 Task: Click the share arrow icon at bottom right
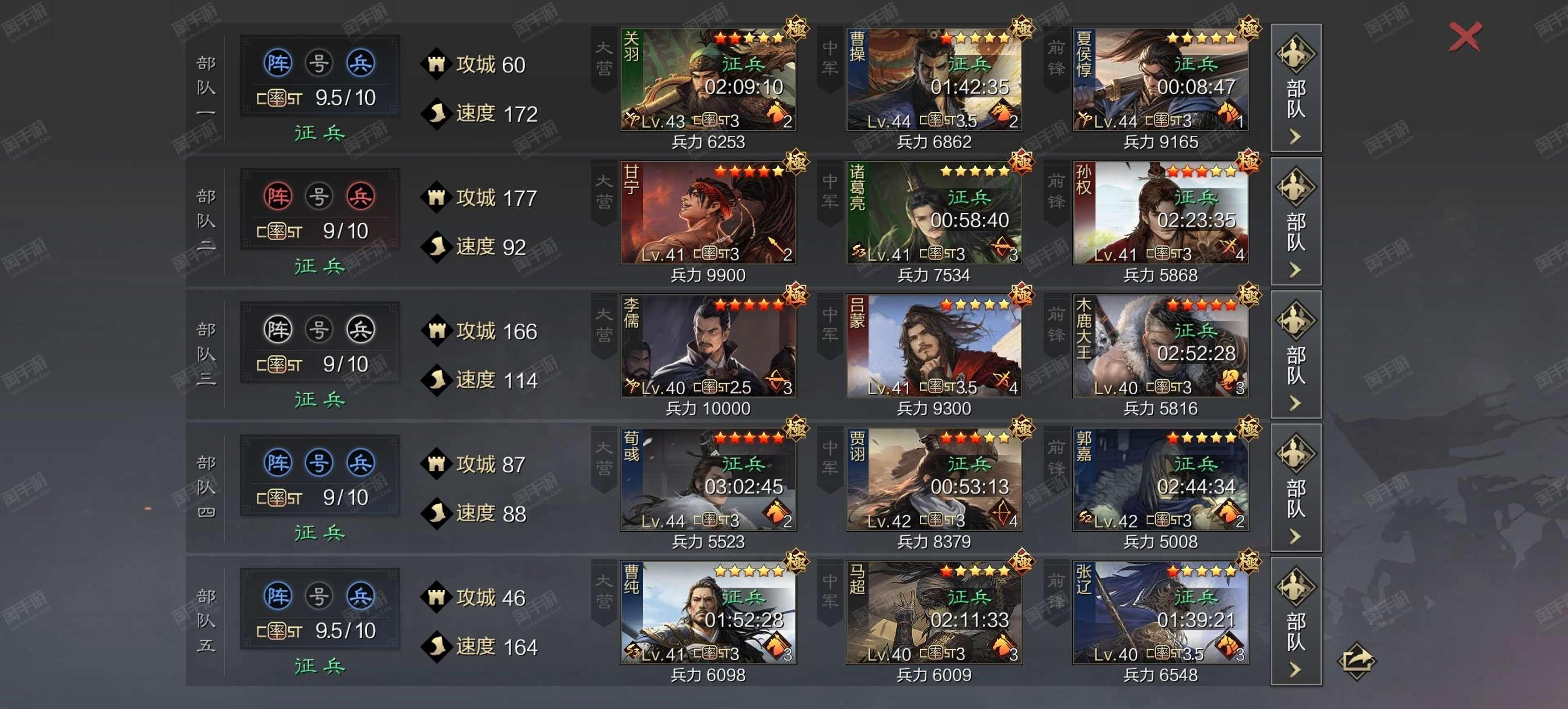tap(1357, 661)
